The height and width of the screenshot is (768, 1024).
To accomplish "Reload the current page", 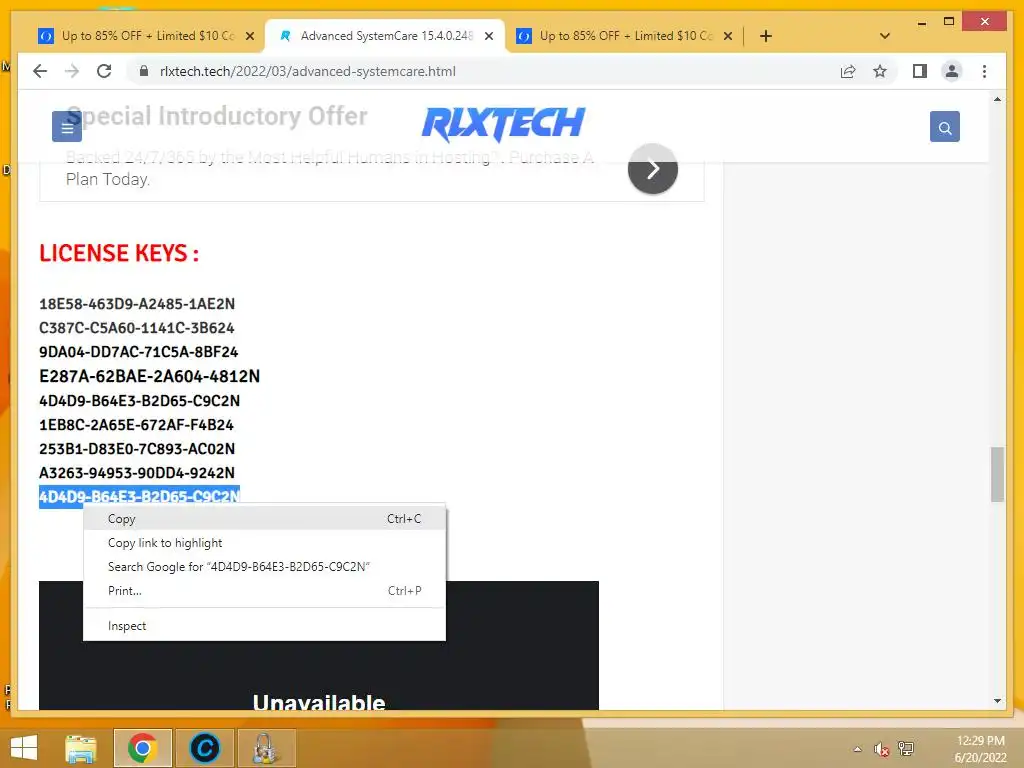I will pos(104,71).
